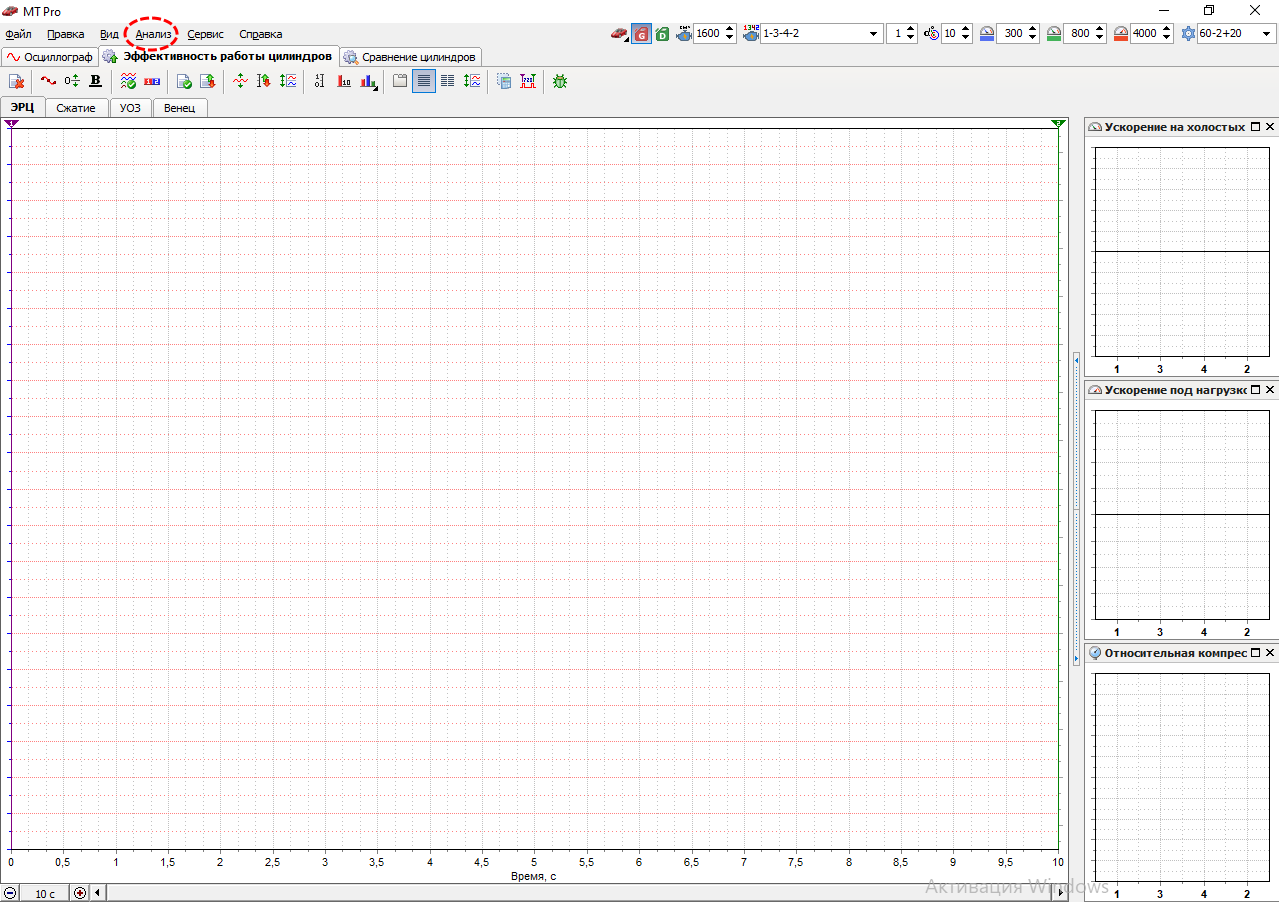Select the green D engine type button
This screenshot has height=902, width=1279.
662,34
